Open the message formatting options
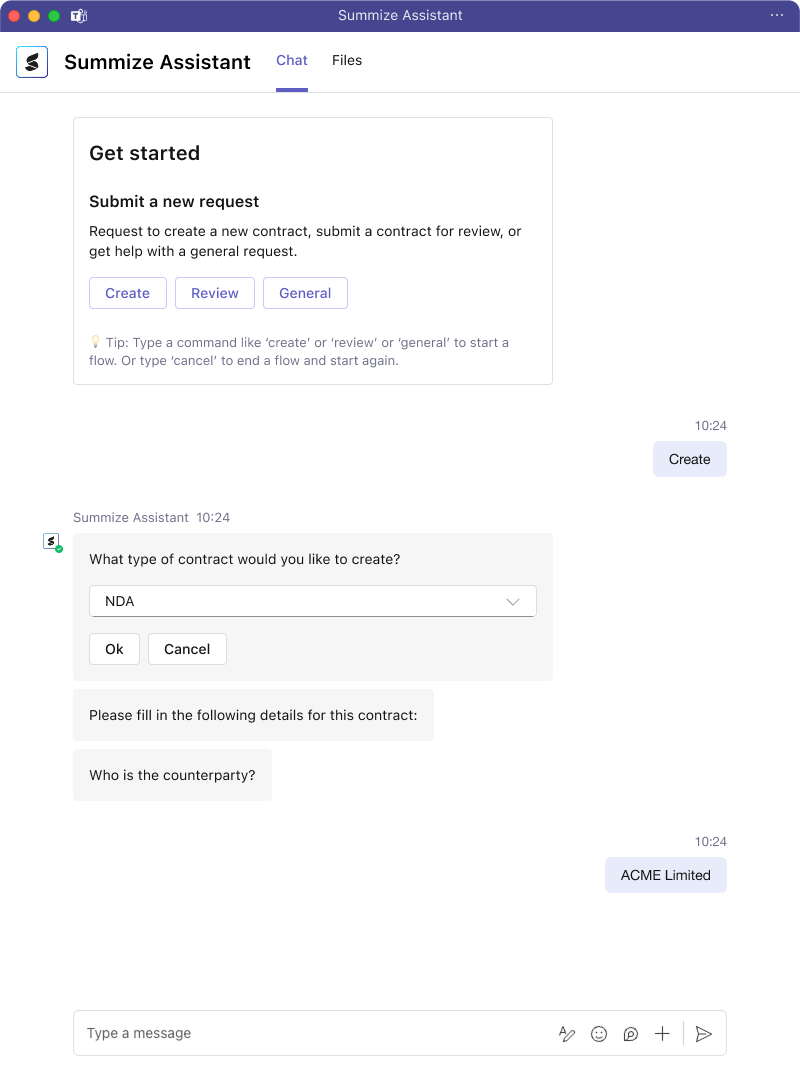Viewport: 800px width, 1080px height. tap(567, 1034)
